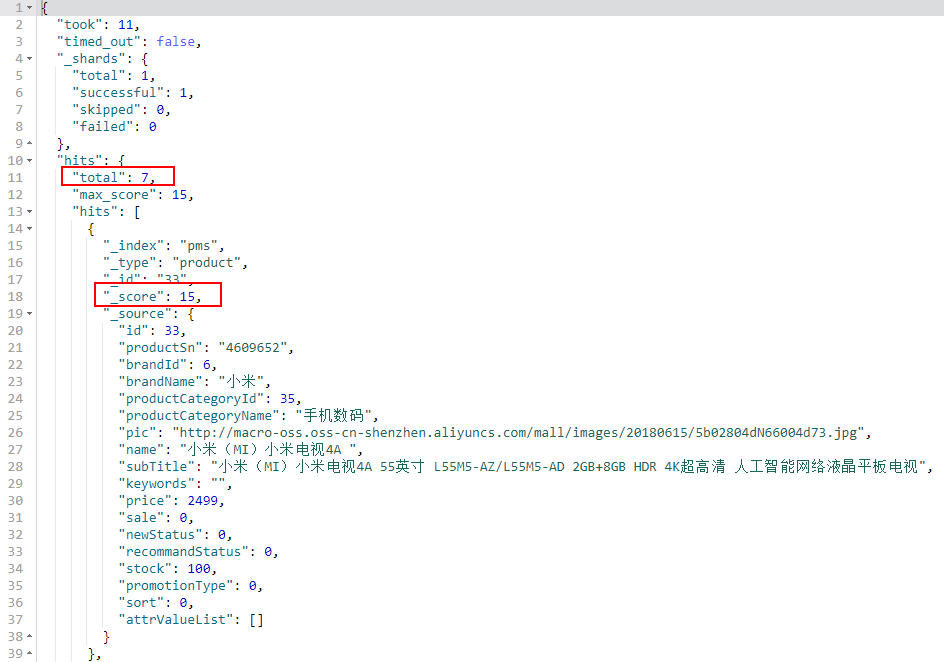Screen dimensions: 944x662
Task: Click the "attrValueList": [] line
Action: 191,620
